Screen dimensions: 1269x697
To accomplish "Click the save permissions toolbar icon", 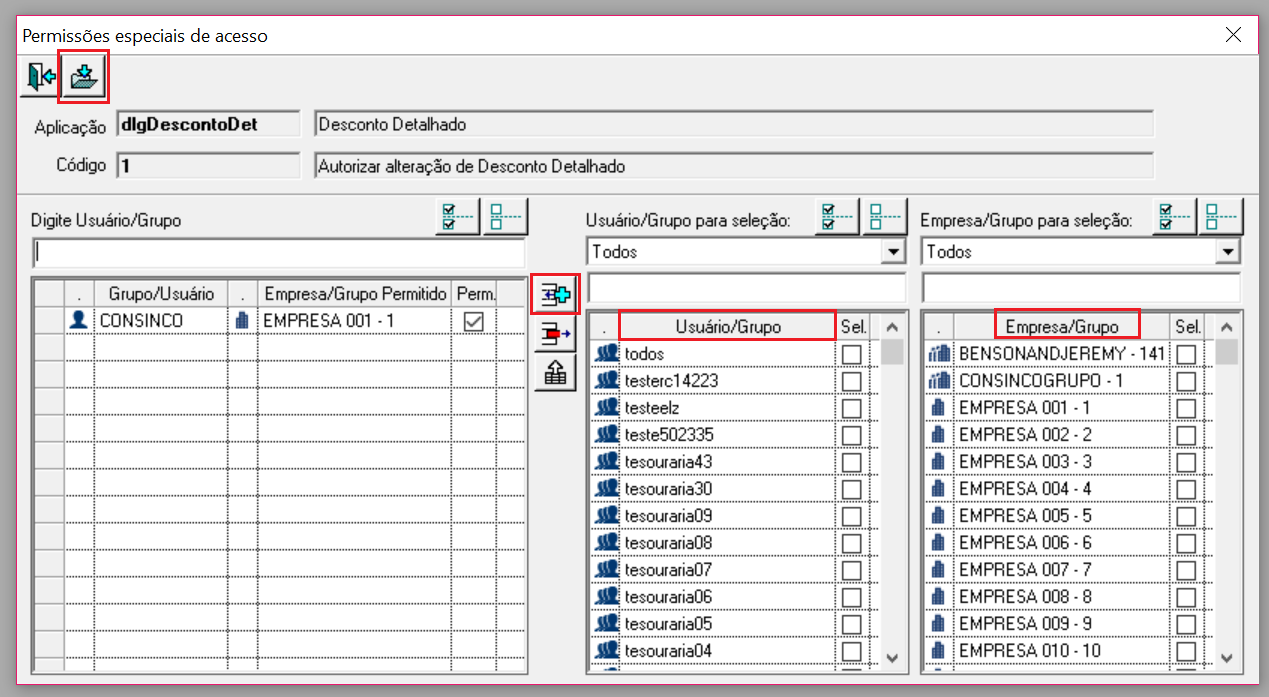I will point(84,77).
